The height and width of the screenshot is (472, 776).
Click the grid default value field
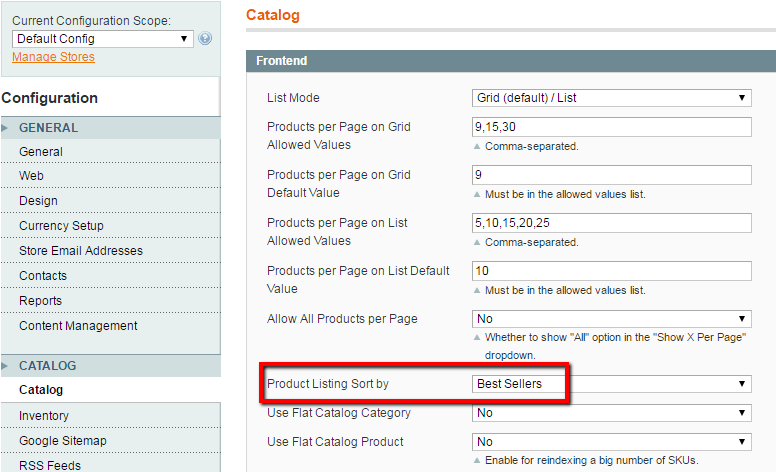[612, 175]
